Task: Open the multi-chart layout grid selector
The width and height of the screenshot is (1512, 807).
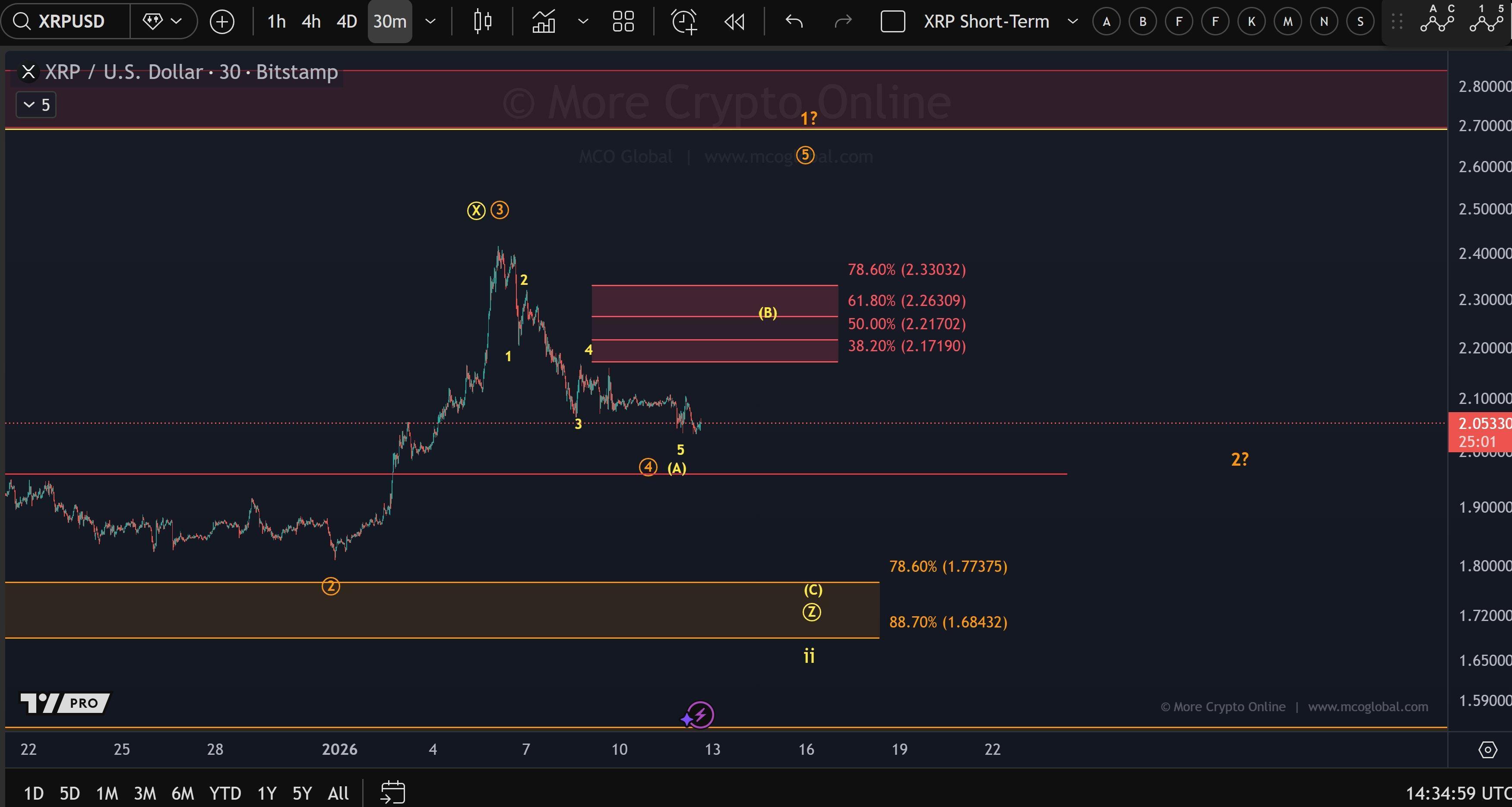Action: click(x=623, y=22)
